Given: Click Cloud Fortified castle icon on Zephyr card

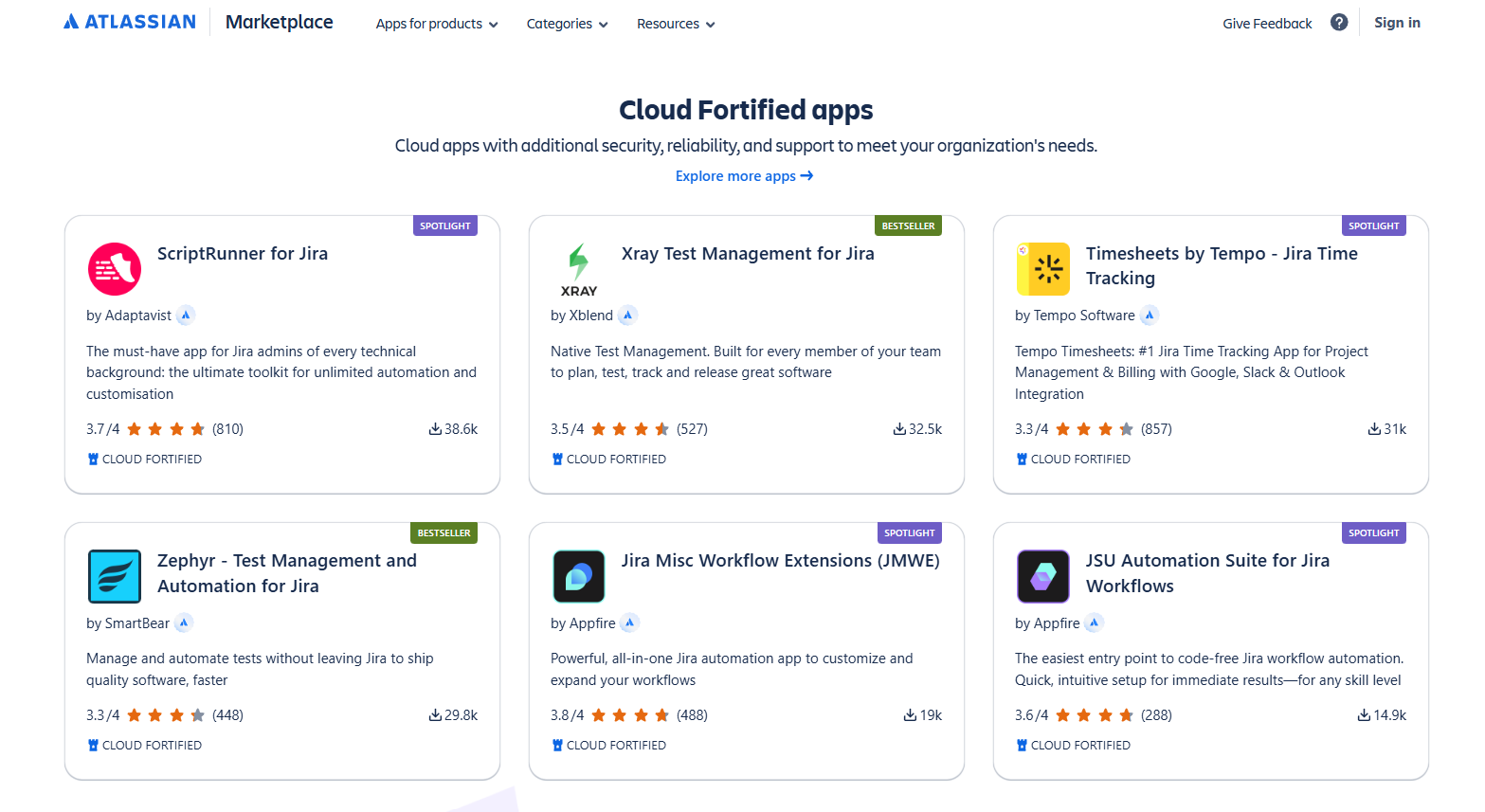Looking at the screenshot, I should pos(93,746).
